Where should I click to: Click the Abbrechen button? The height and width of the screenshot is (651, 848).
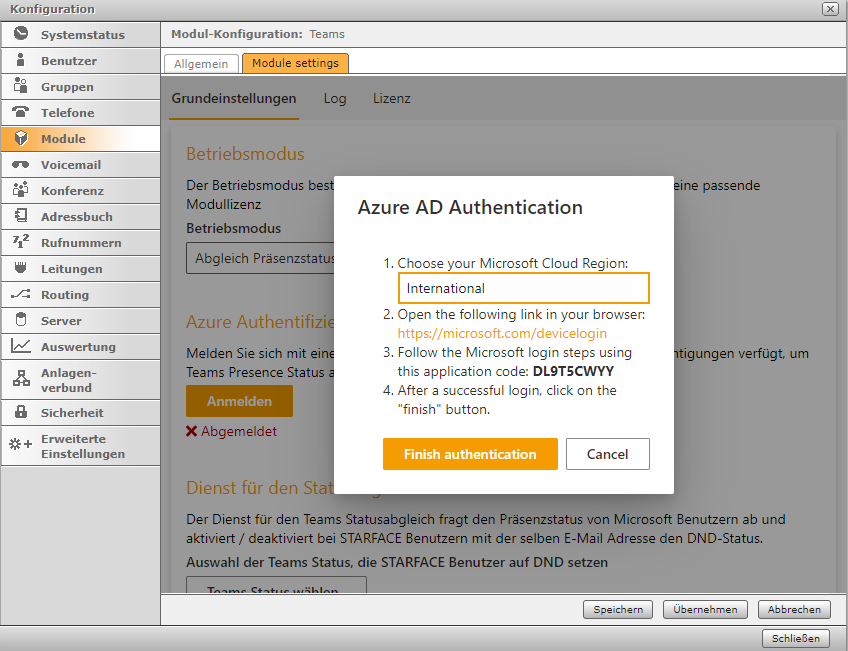pos(794,609)
